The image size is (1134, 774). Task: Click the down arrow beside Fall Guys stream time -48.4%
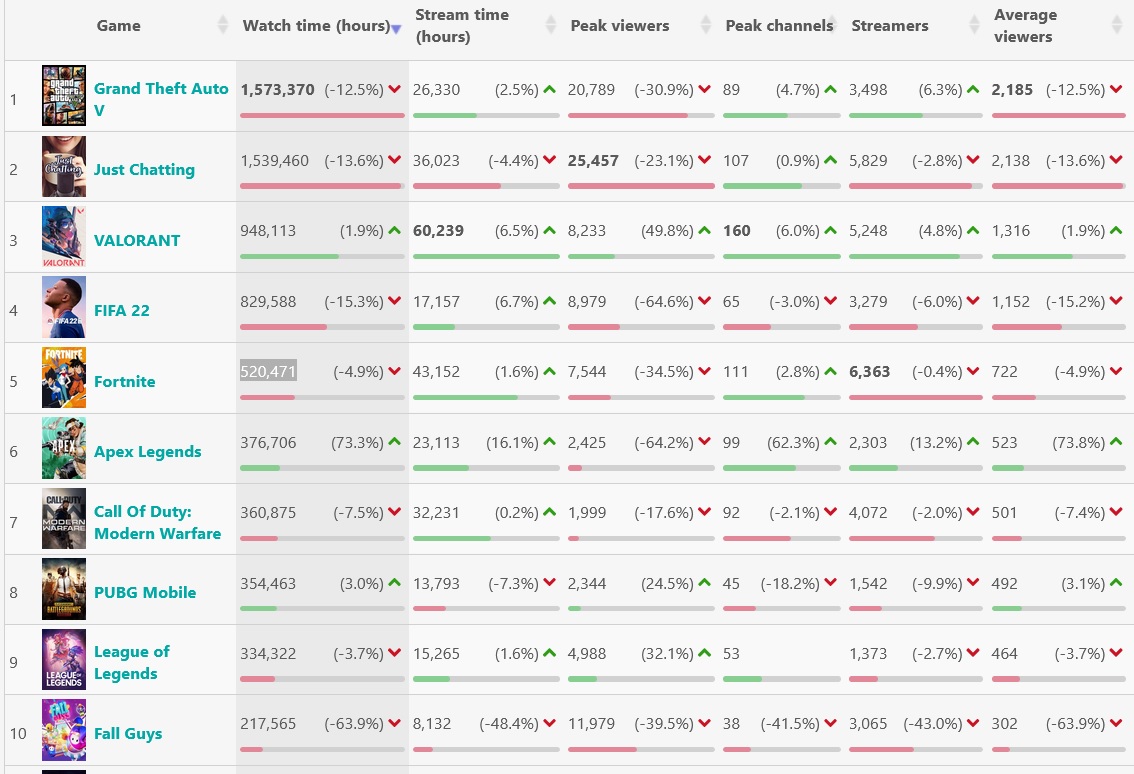pos(550,723)
